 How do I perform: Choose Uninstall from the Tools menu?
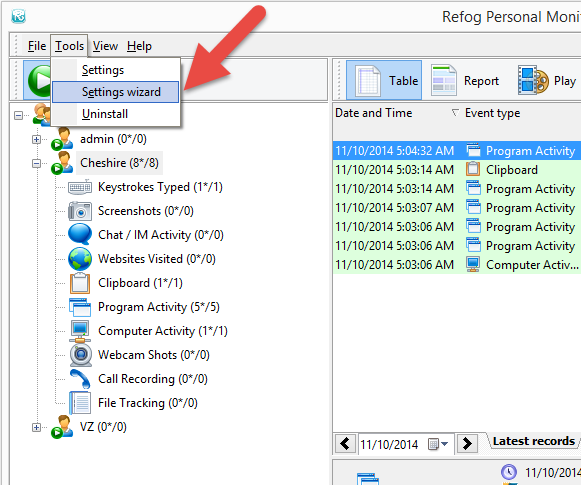tap(115, 114)
